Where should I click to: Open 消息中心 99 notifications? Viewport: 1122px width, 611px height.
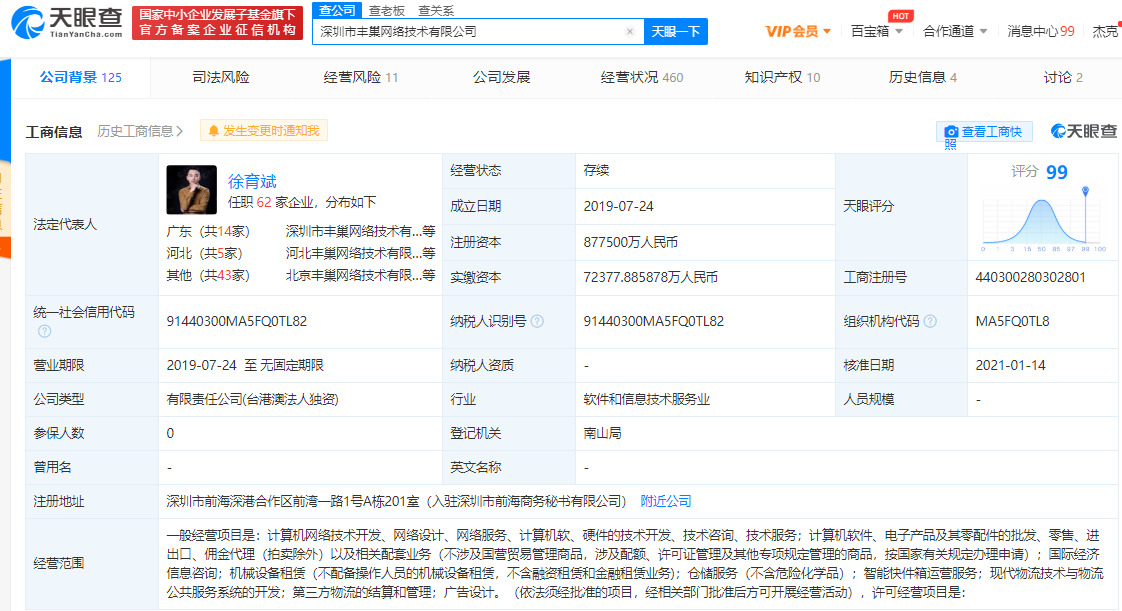1040,31
